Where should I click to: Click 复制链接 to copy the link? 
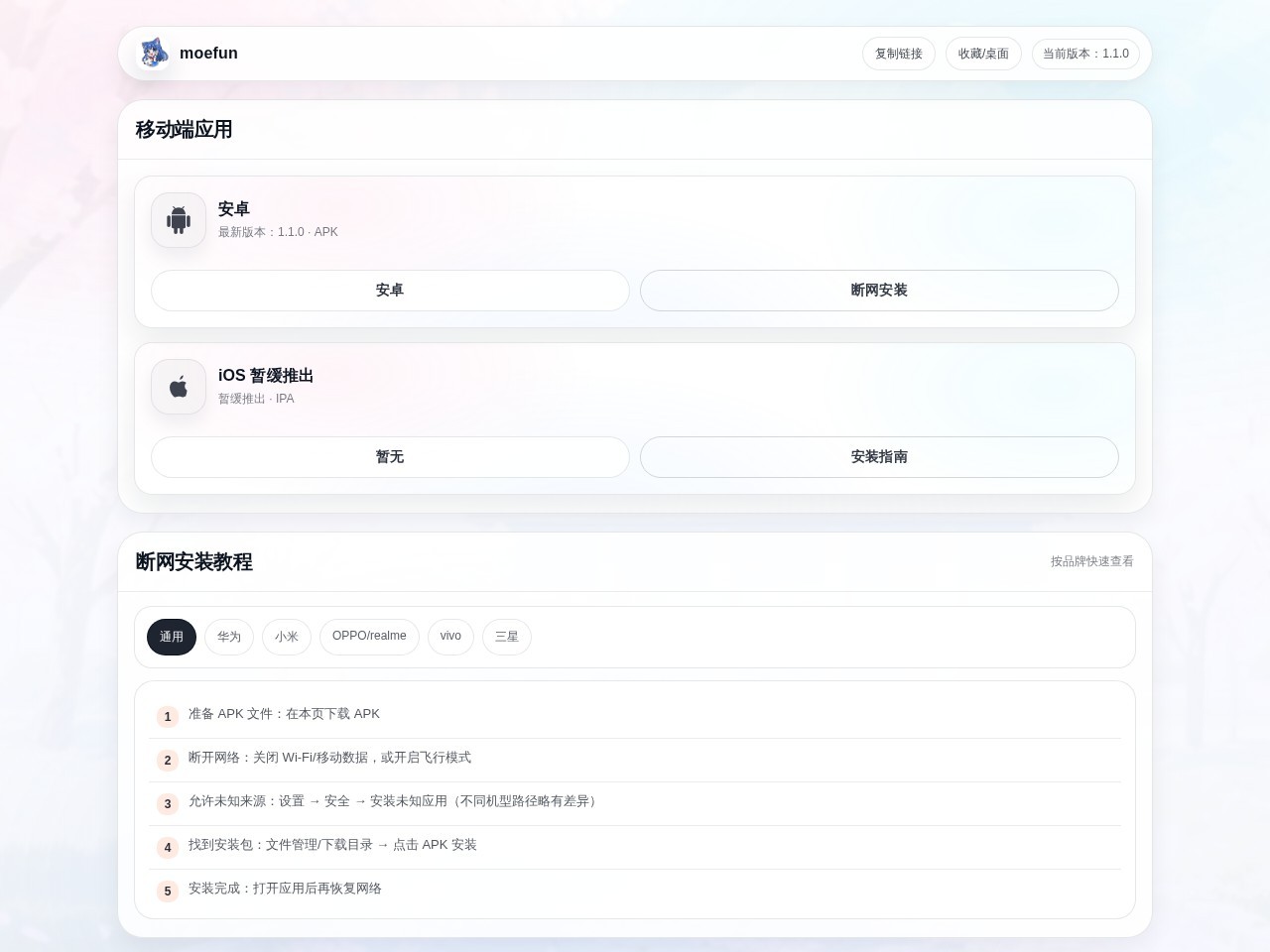pos(899,54)
